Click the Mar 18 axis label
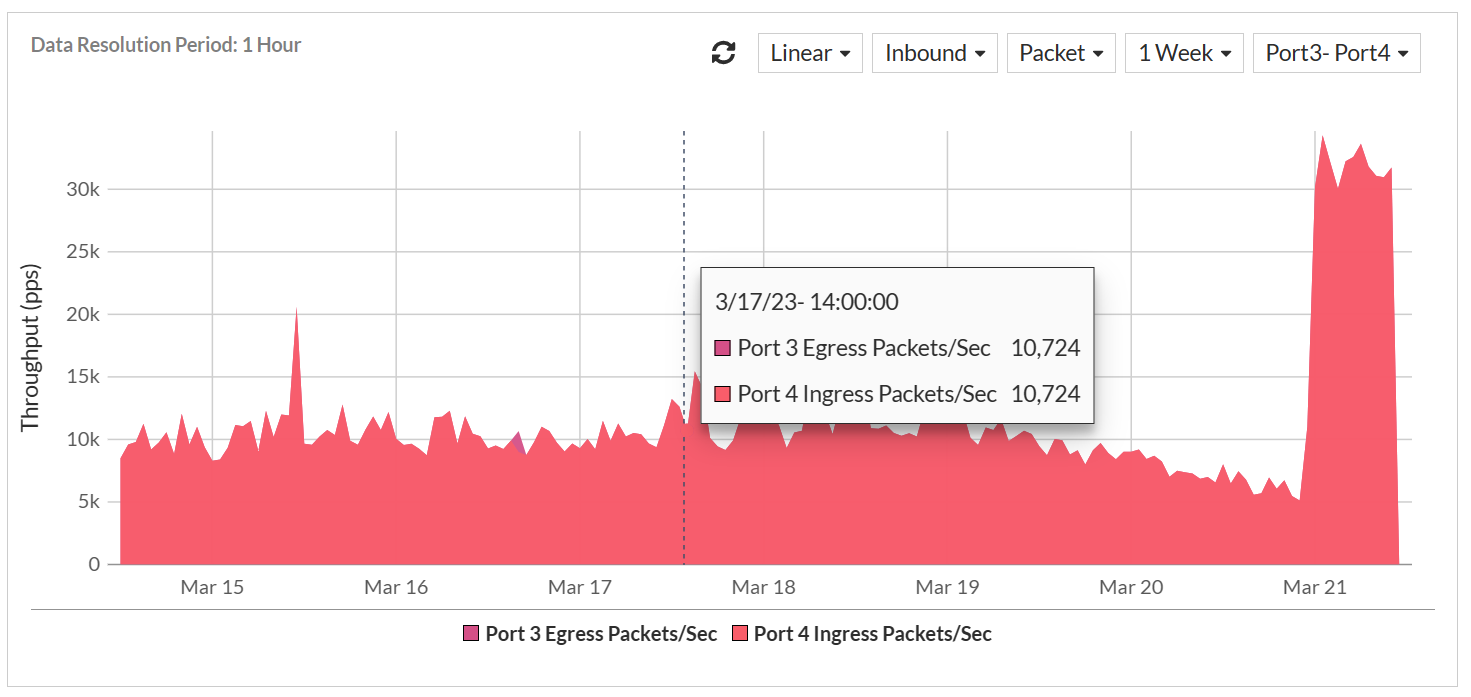The image size is (1471, 697). click(x=763, y=588)
